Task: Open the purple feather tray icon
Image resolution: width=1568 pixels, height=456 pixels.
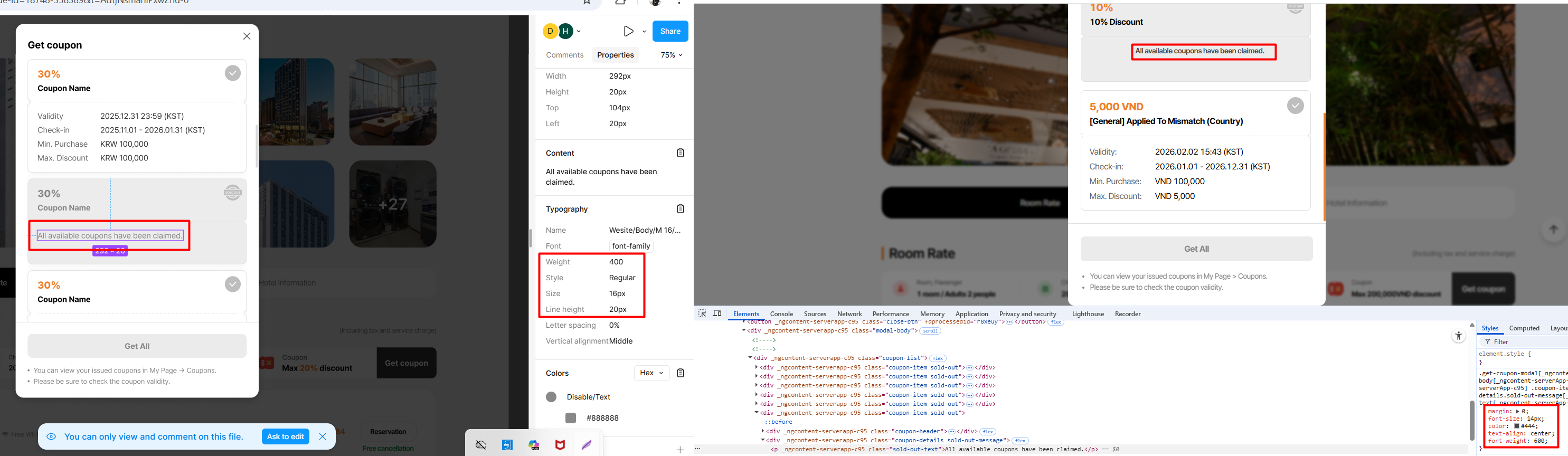Action: pyautogui.click(x=586, y=445)
